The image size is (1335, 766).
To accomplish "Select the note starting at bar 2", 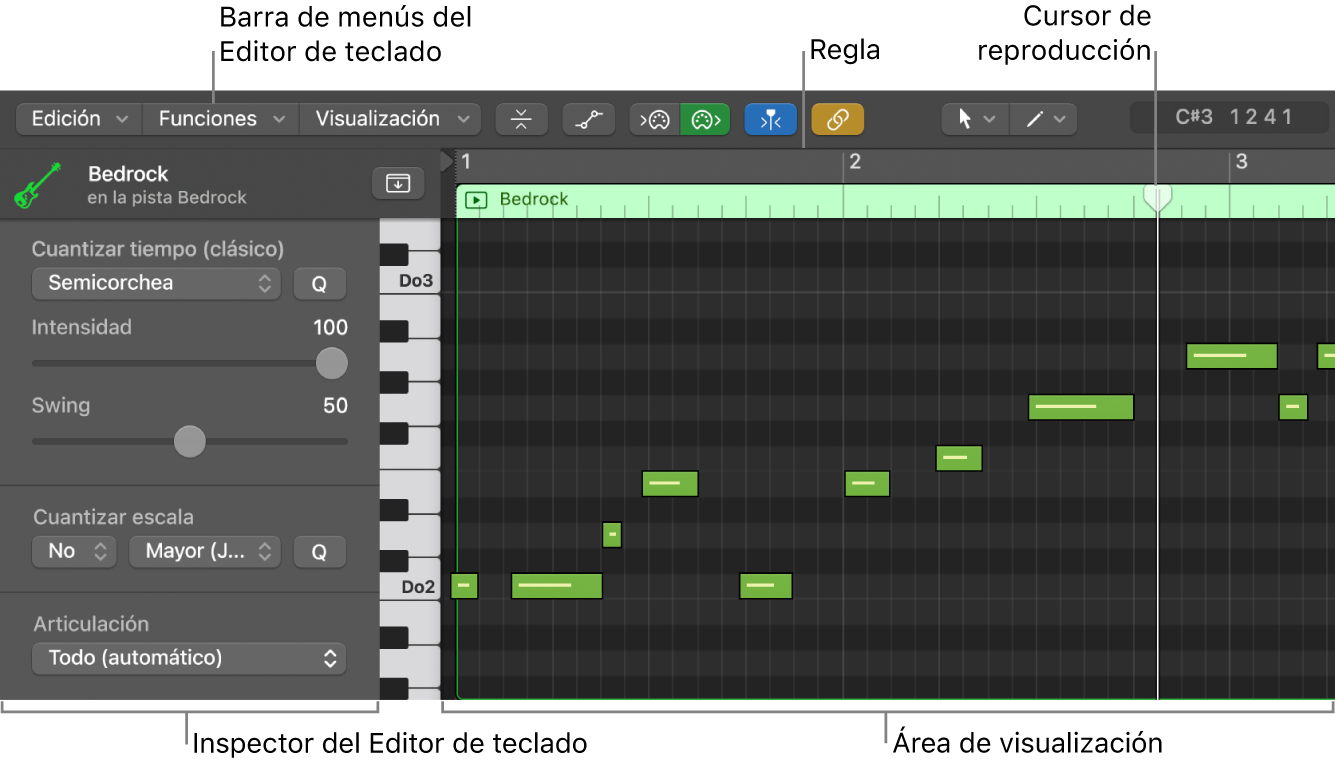I will pos(867,484).
